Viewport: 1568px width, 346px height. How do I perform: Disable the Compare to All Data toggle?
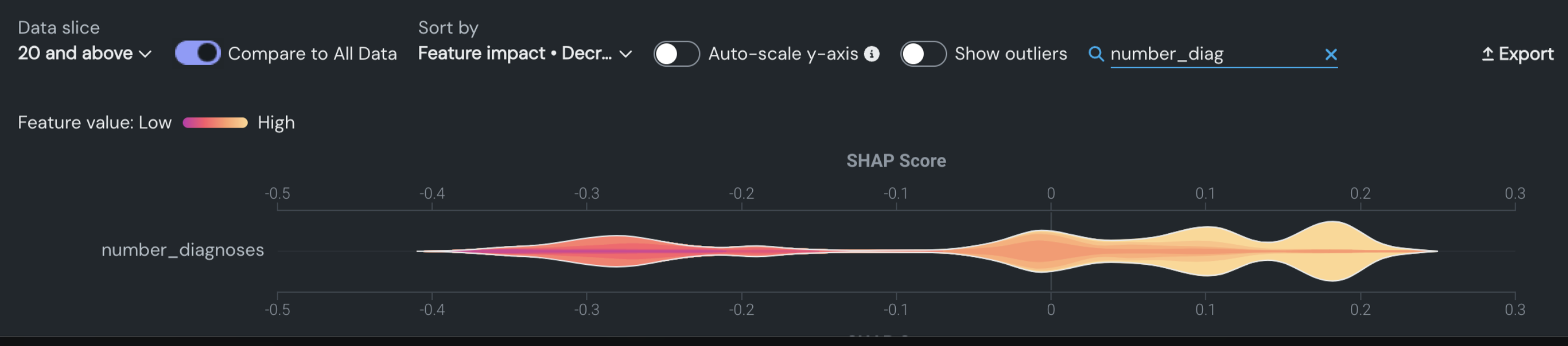pyautogui.click(x=198, y=53)
